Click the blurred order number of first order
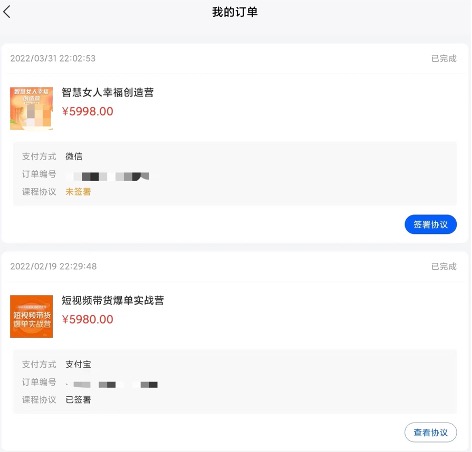Viewport: 472px width, 452px height. (x=108, y=176)
